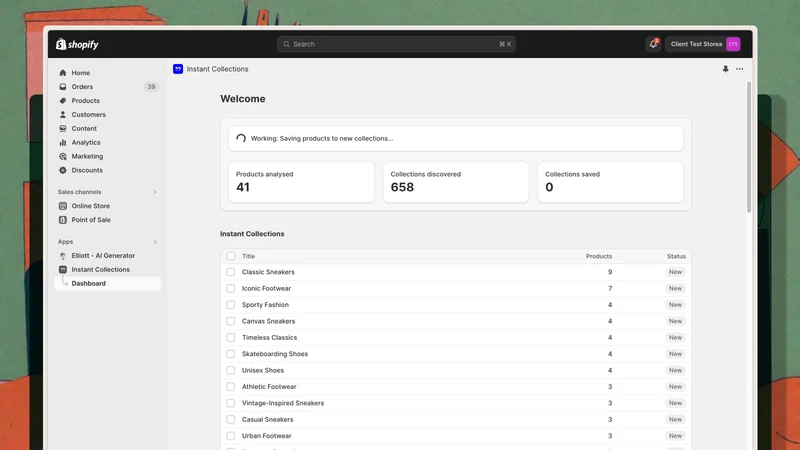
Task: Check the Canvas Sneakers row checkbox
Action: click(x=231, y=321)
